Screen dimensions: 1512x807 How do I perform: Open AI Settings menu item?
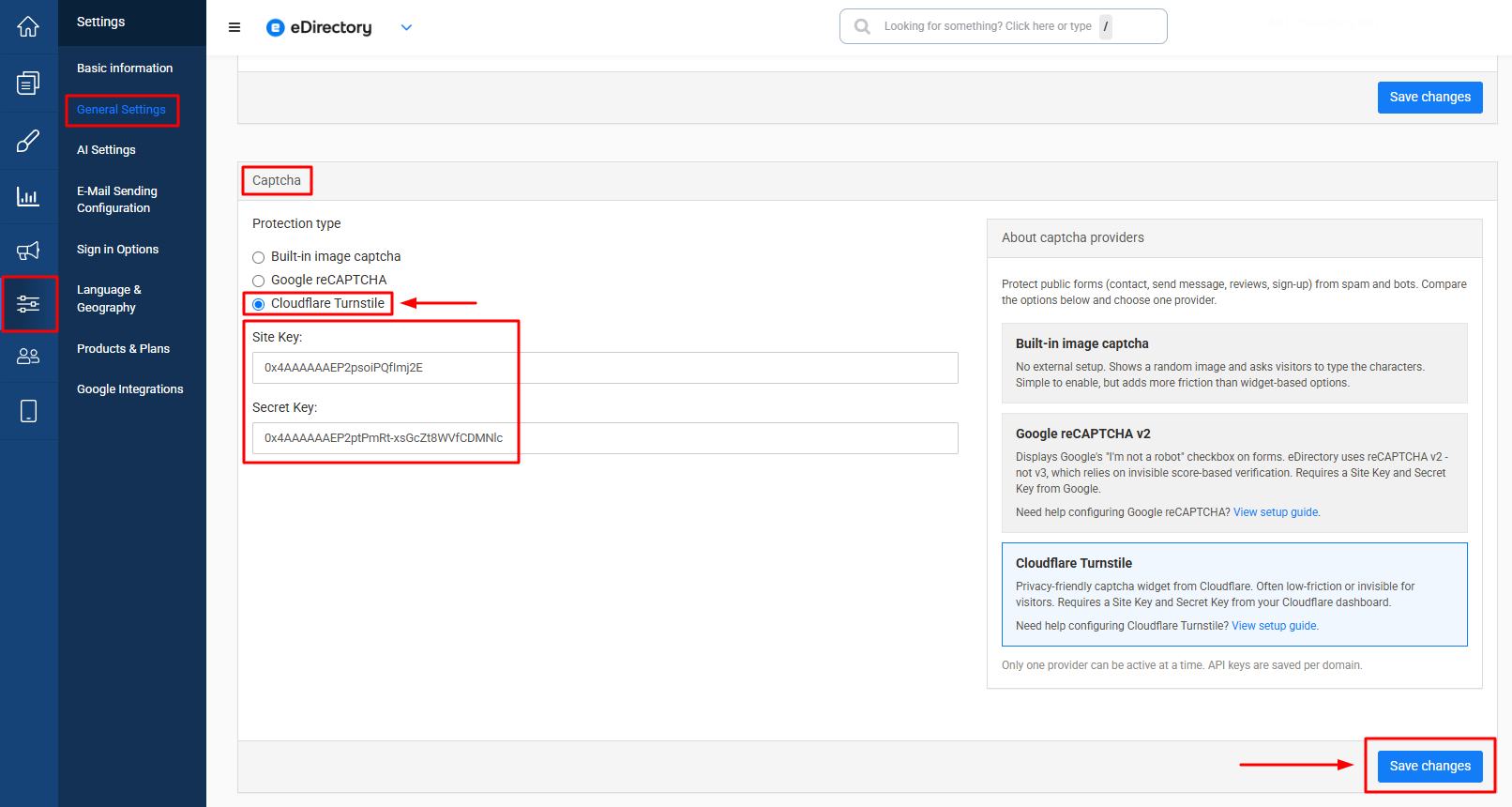coord(106,150)
